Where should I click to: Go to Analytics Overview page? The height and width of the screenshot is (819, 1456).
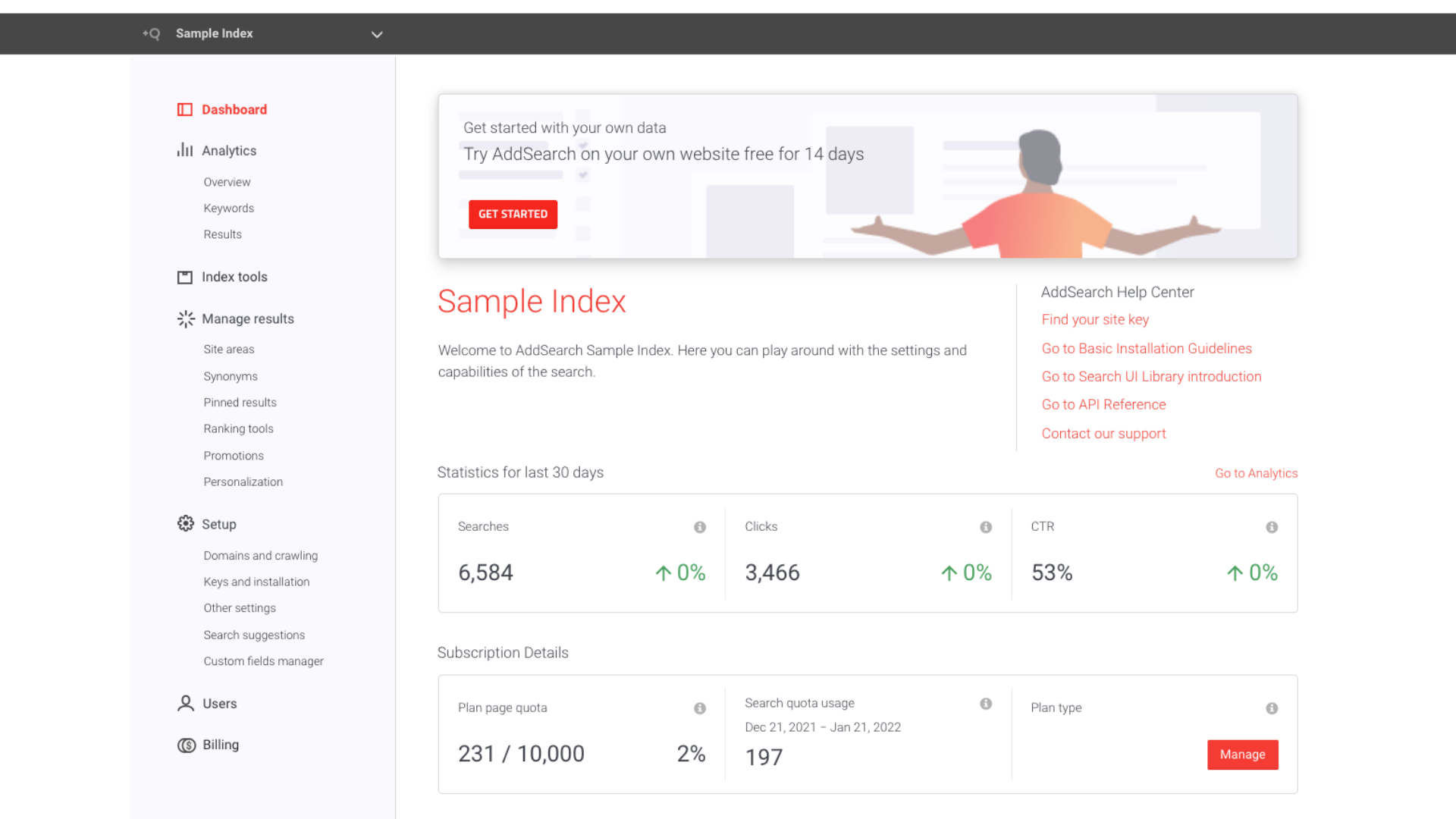[x=227, y=182]
